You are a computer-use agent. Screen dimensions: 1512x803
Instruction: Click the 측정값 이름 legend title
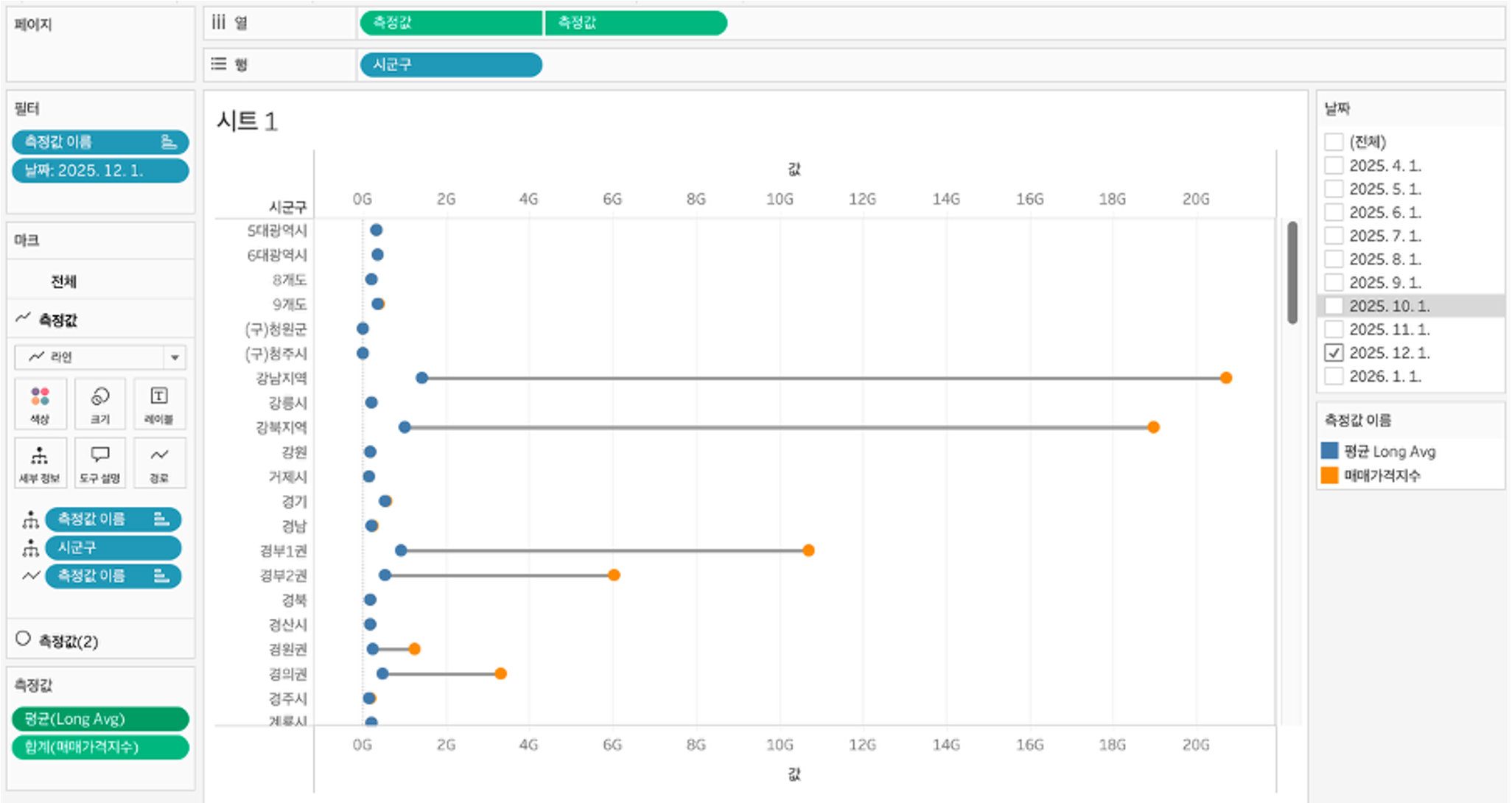tap(1358, 420)
